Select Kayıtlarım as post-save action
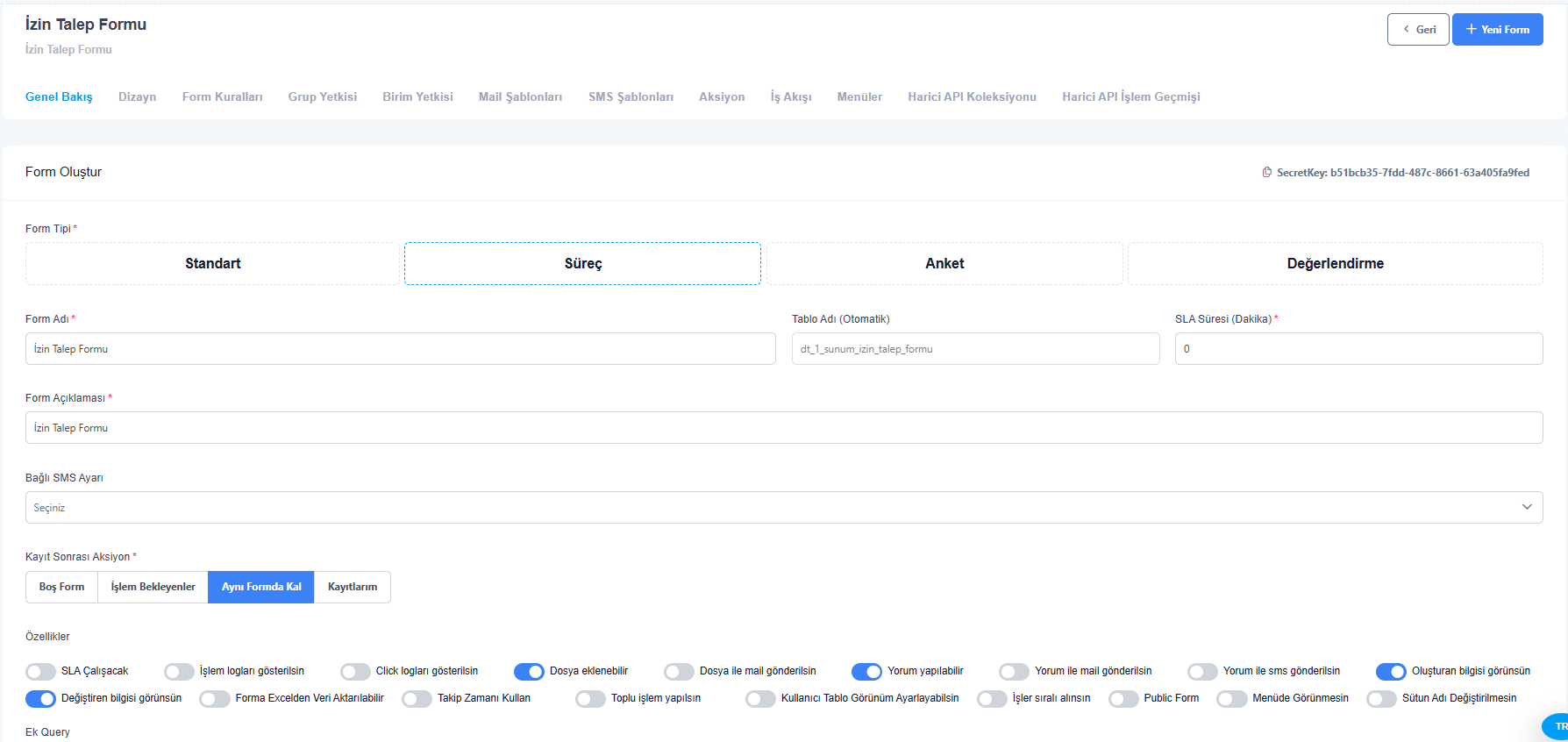The width and height of the screenshot is (1568, 742). pyautogui.click(x=353, y=588)
